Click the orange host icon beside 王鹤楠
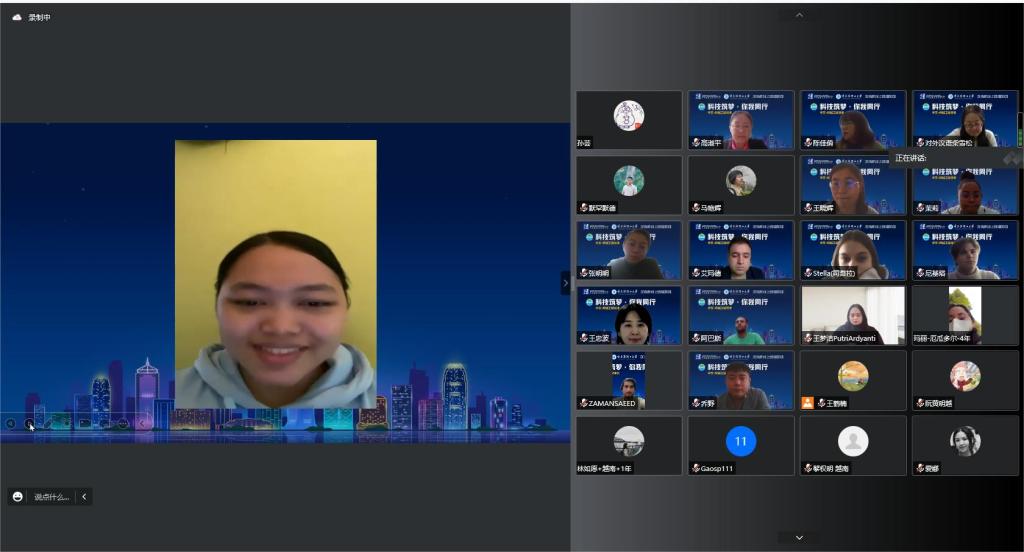The height and width of the screenshot is (552, 1024). [x=807, y=403]
